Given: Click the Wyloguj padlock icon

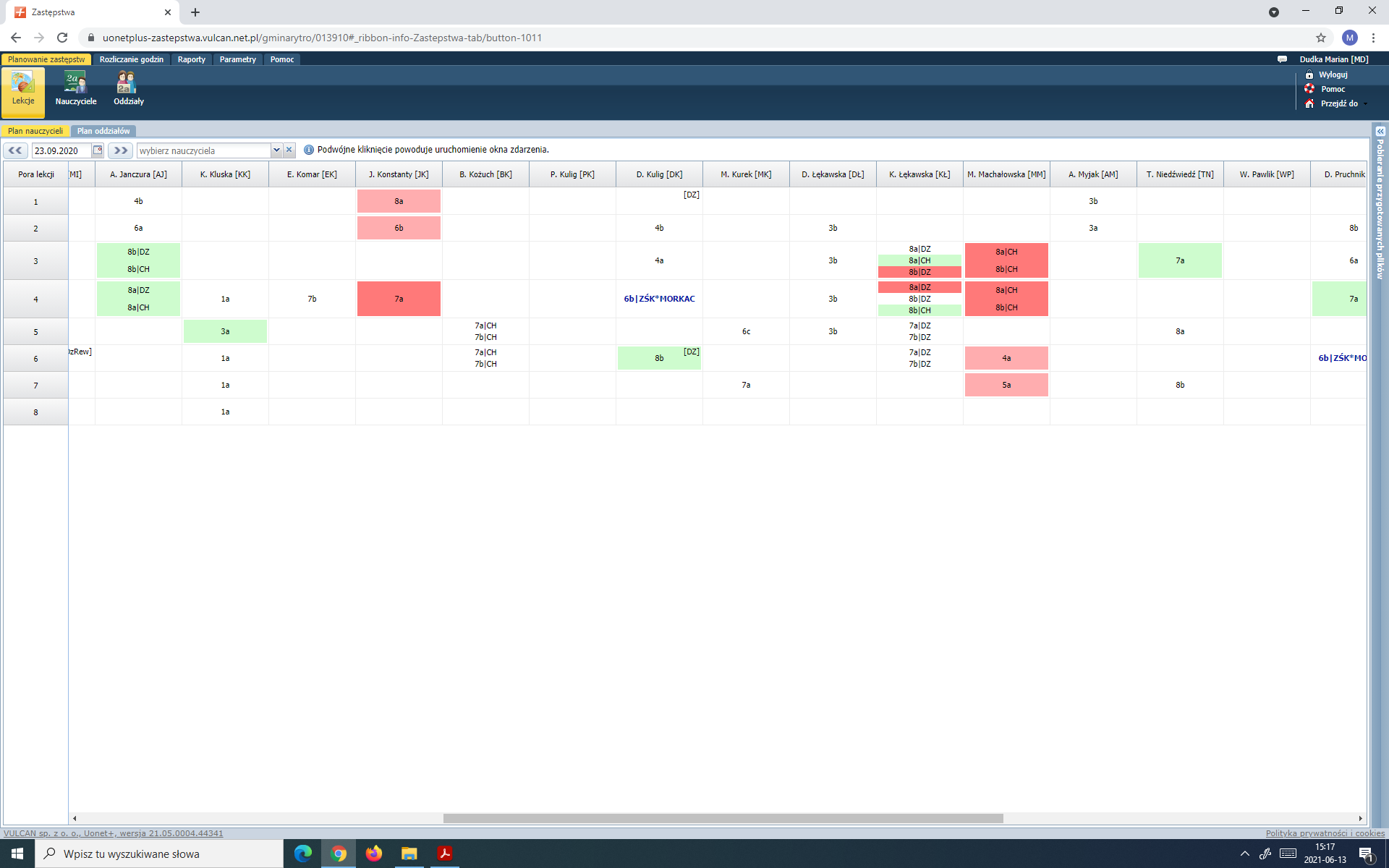Looking at the screenshot, I should click(x=1309, y=75).
